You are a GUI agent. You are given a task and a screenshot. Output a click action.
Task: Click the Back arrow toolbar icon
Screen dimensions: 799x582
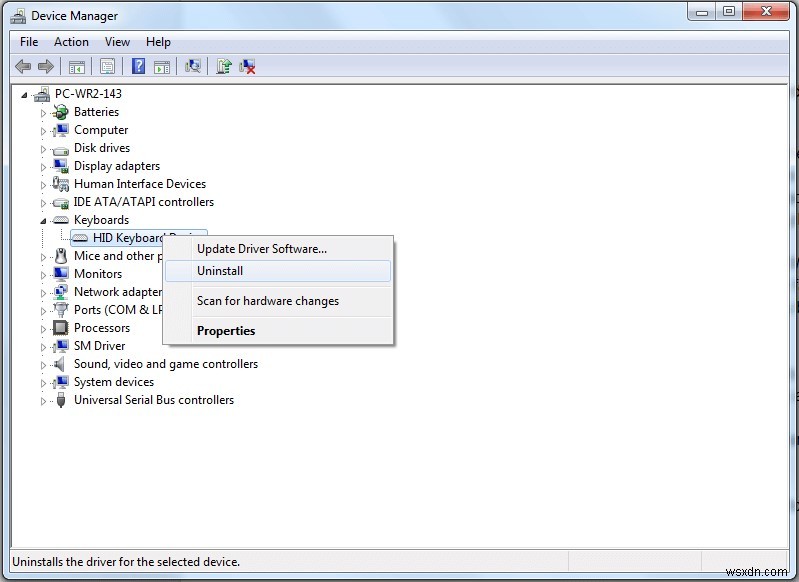click(23, 66)
